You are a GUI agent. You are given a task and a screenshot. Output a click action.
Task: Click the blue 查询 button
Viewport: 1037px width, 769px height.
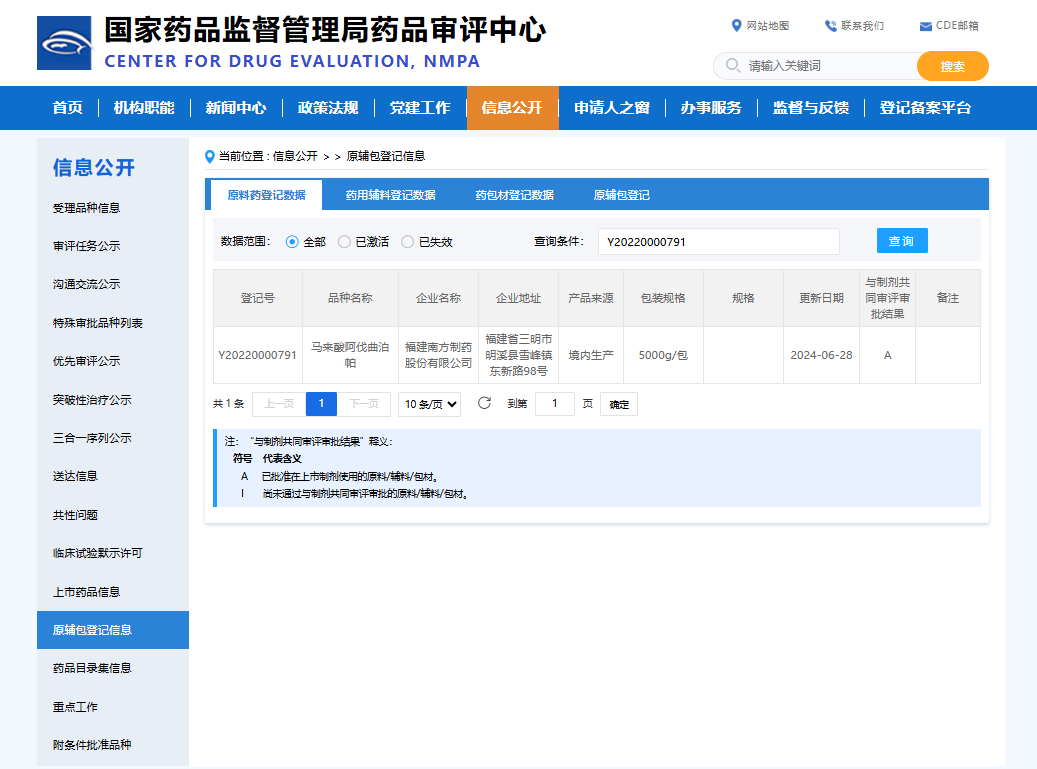coord(902,240)
